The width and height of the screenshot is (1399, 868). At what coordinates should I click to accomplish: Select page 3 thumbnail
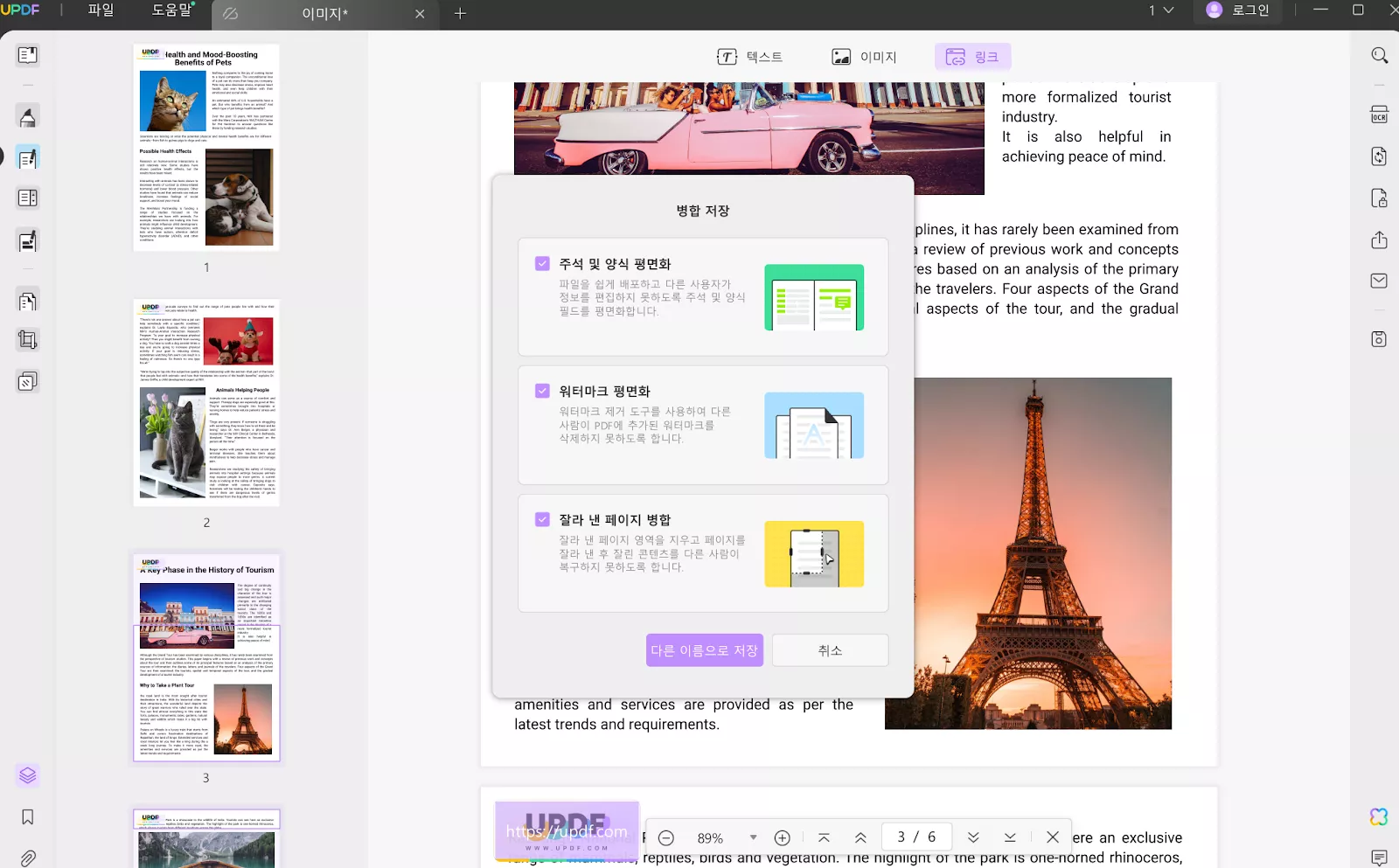click(206, 658)
